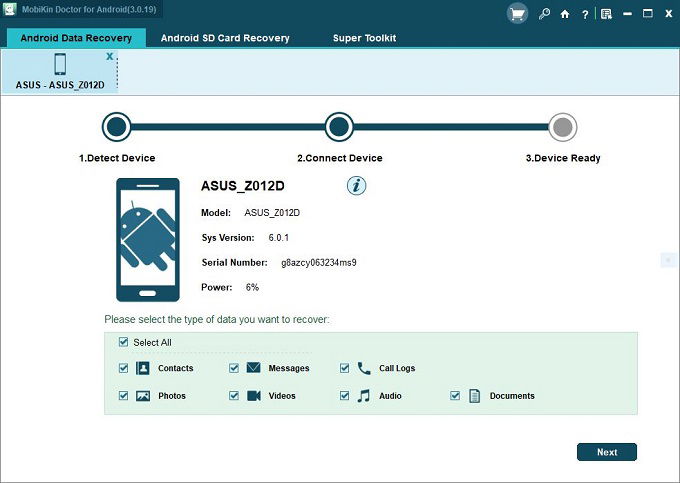Uncheck the Call Logs checkbox

coord(344,368)
